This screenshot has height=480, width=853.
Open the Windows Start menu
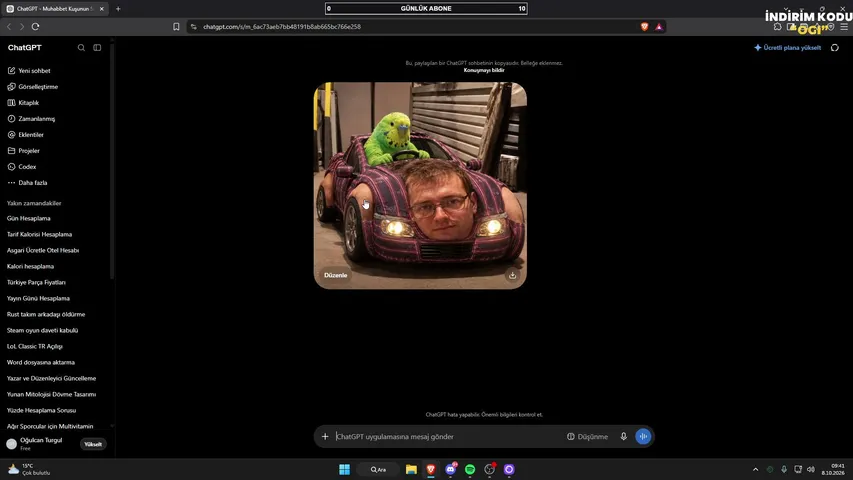pyautogui.click(x=344, y=470)
